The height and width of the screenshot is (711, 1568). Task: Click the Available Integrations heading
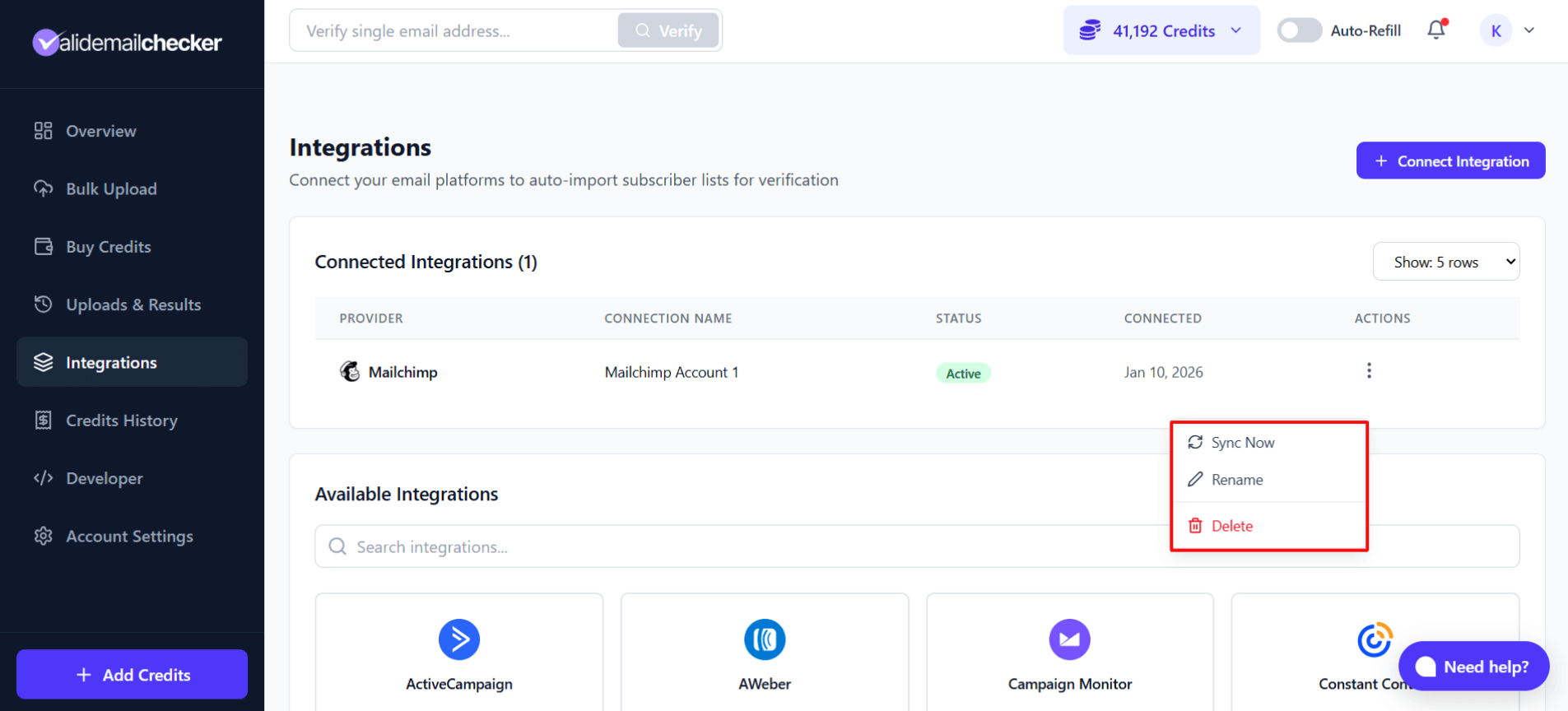tap(407, 494)
